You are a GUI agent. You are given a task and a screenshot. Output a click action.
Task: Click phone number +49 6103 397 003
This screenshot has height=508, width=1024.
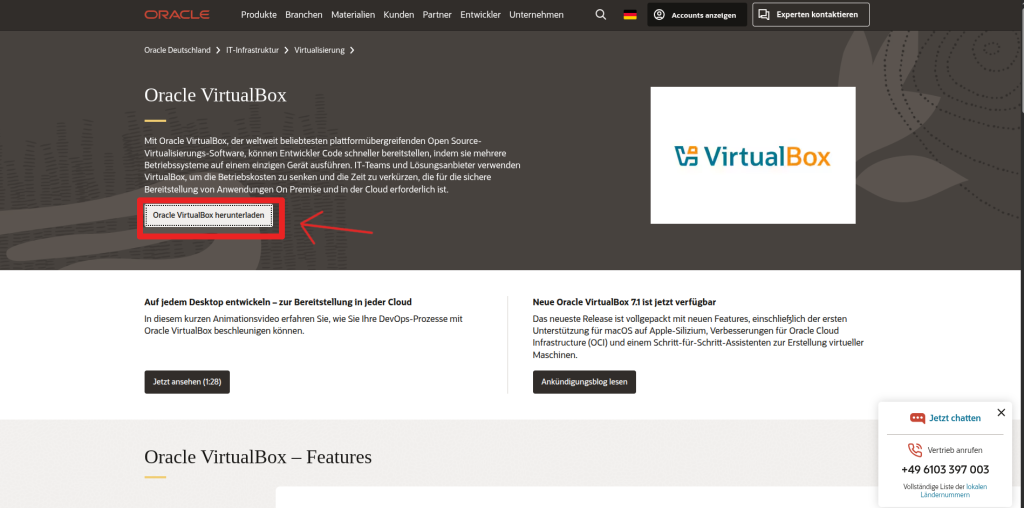(945, 469)
